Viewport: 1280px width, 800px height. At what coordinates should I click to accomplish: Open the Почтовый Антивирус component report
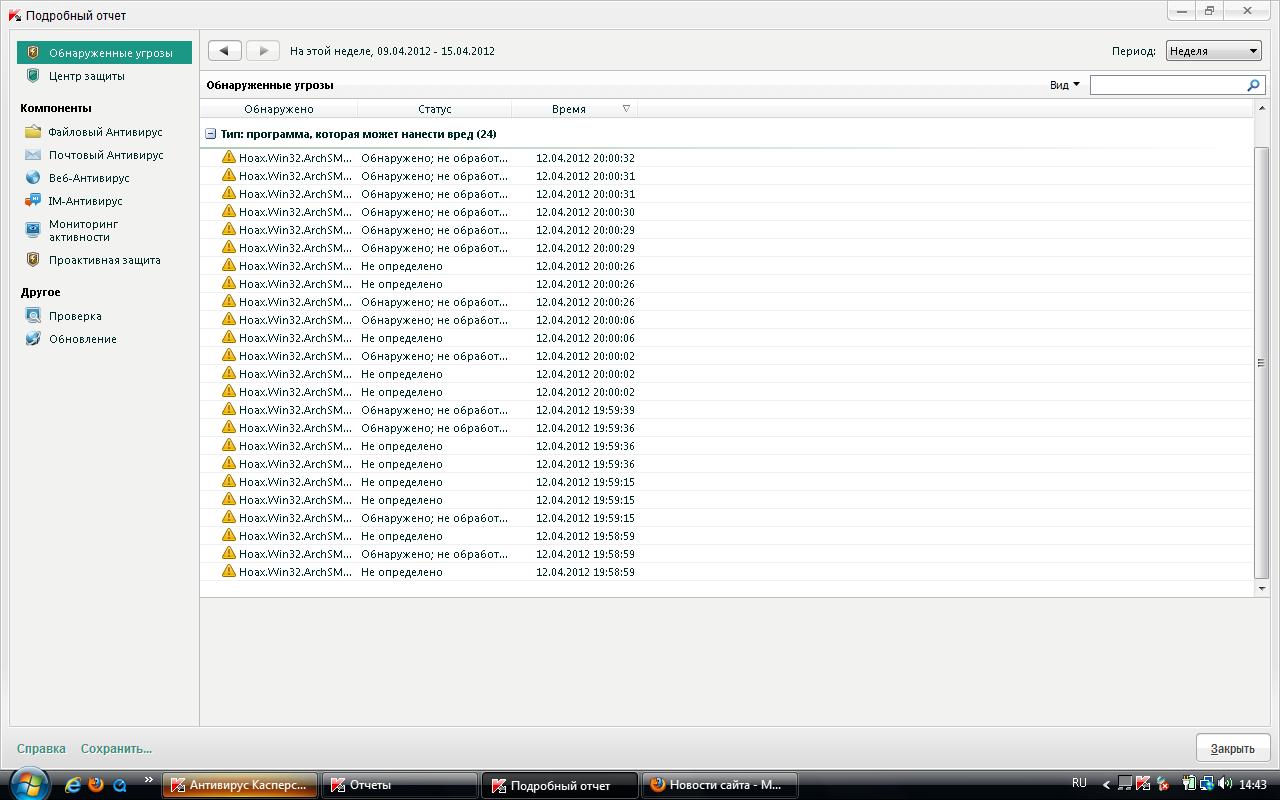tap(105, 155)
